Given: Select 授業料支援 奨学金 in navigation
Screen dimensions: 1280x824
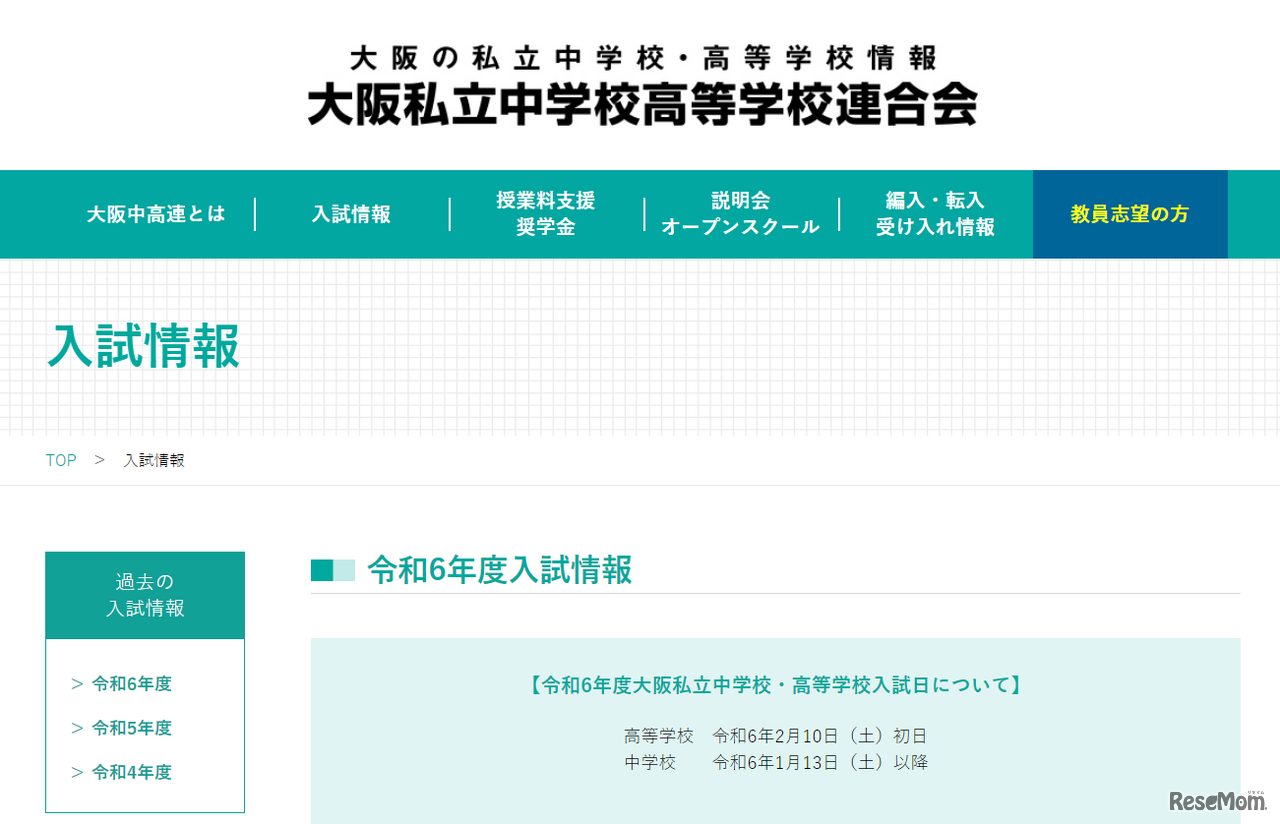Looking at the screenshot, I should click(x=546, y=214).
